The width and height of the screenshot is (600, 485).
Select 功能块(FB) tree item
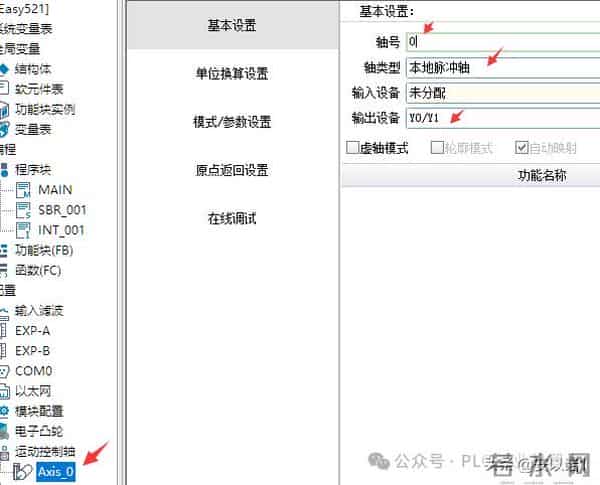(44, 250)
